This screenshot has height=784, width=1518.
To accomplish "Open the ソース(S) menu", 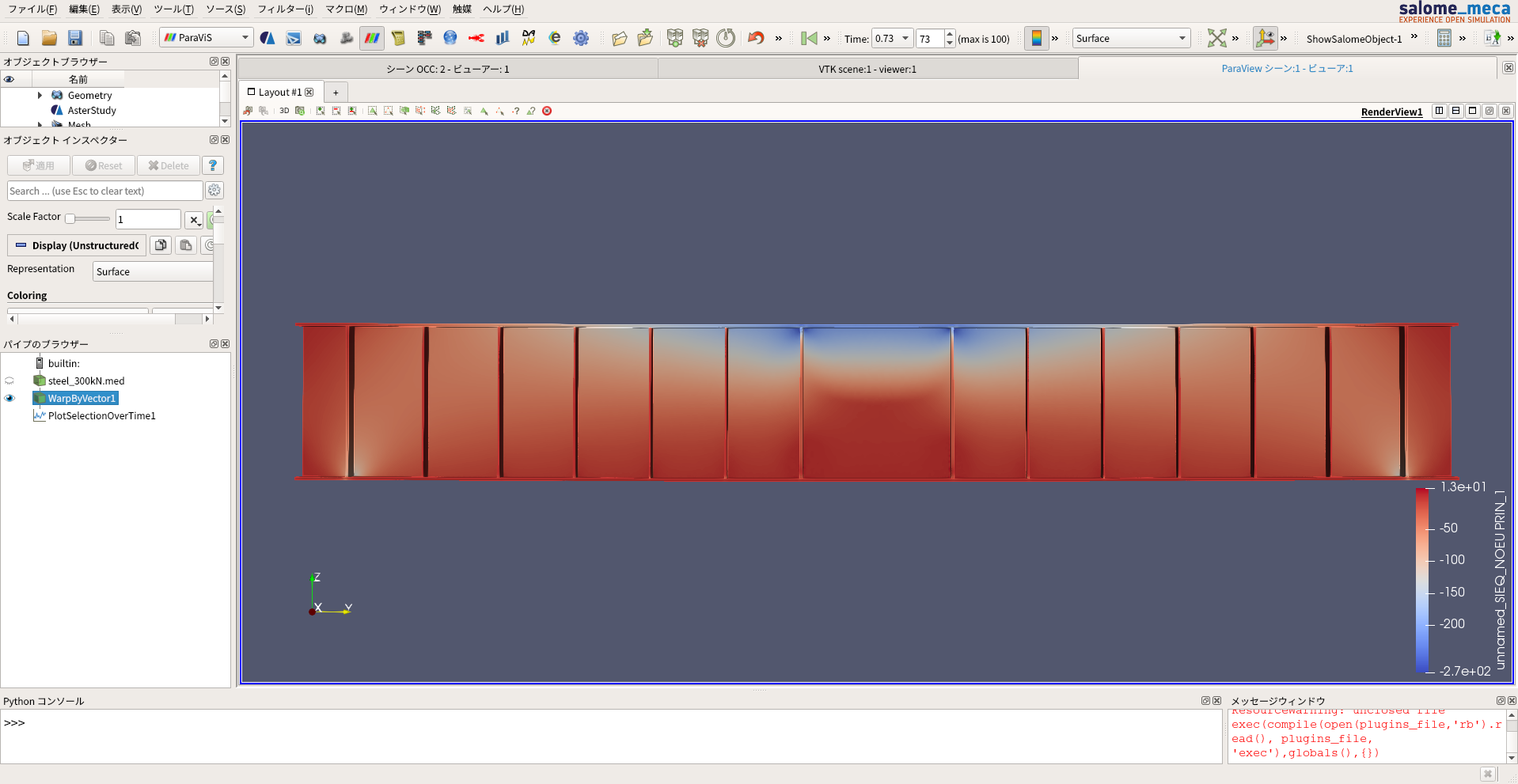I will 226,9.
